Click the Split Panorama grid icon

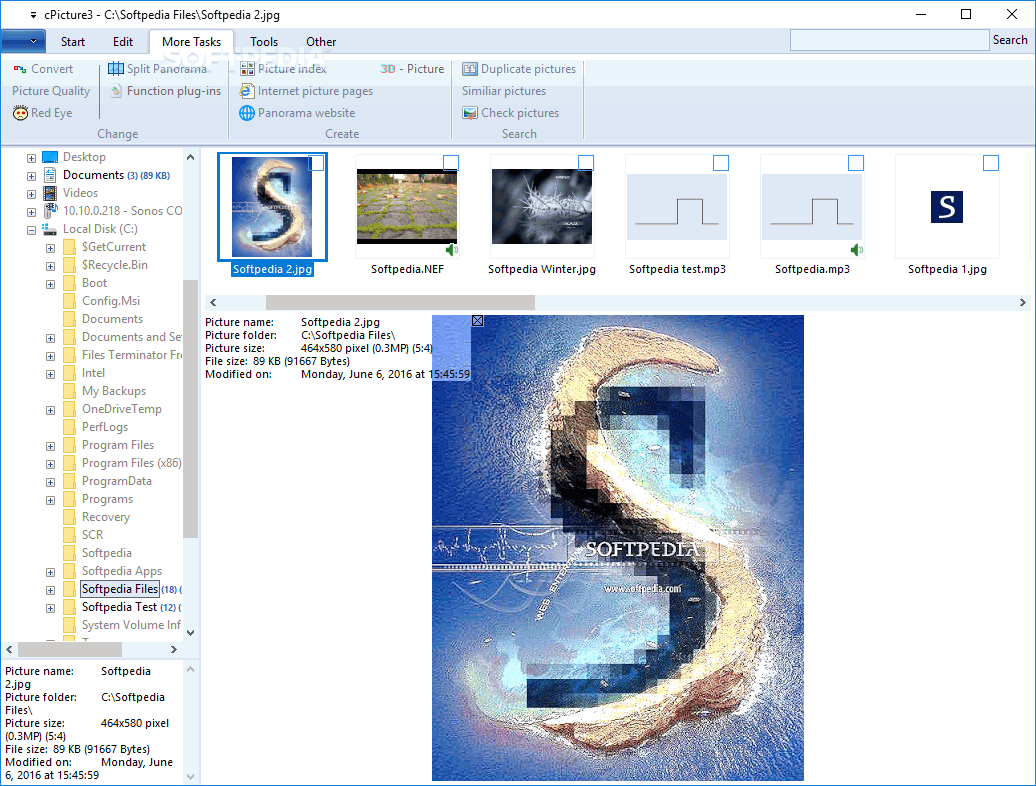click(x=116, y=69)
